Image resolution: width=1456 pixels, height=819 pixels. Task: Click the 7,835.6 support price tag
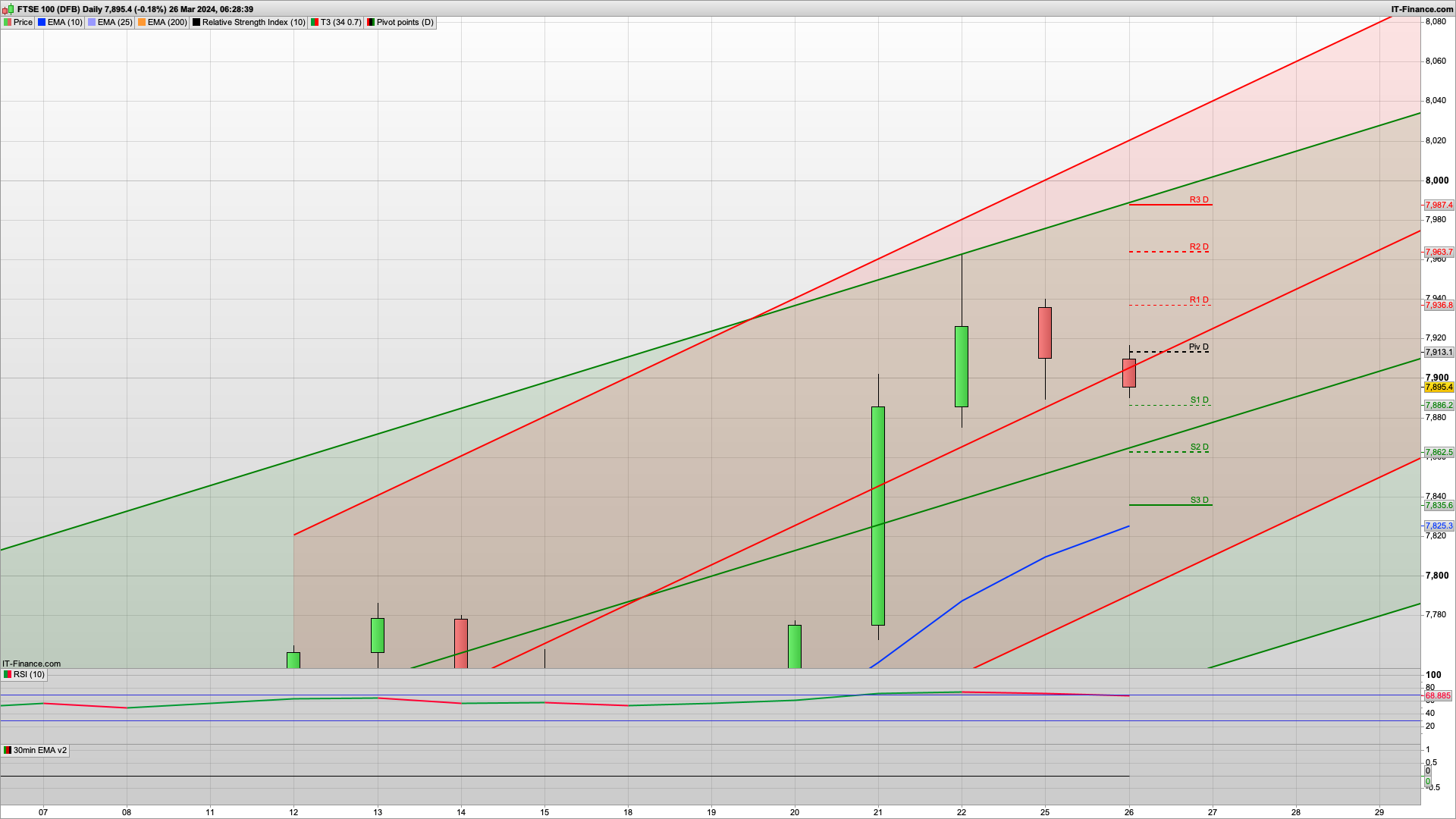(x=1439, y=505)
